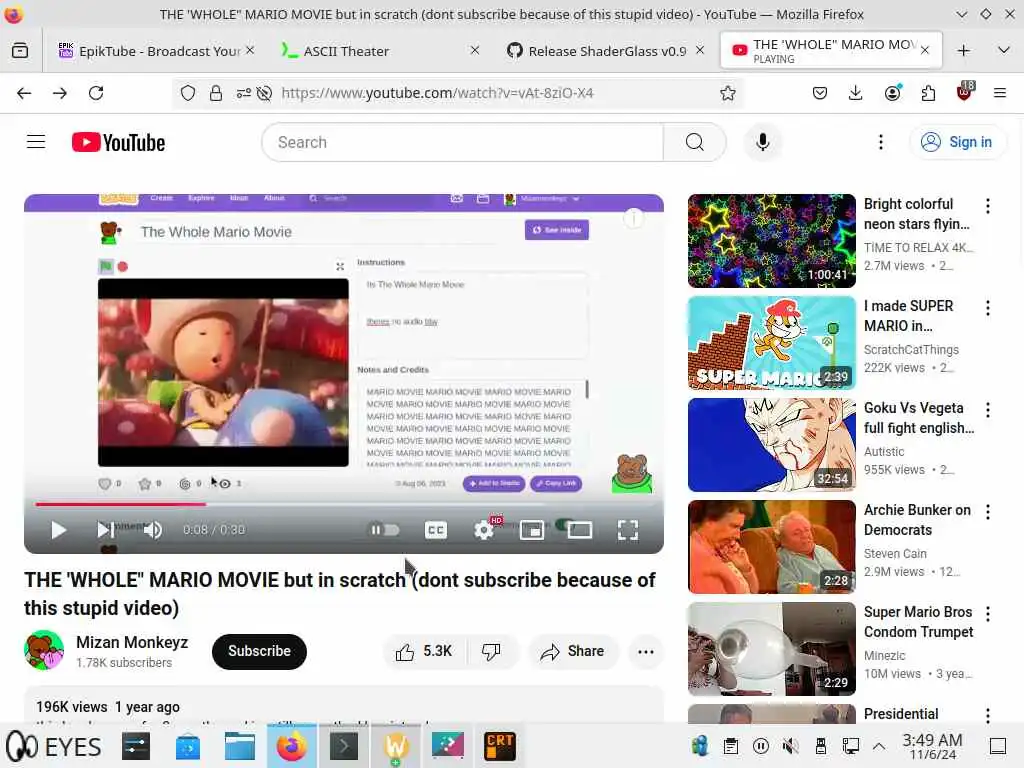Toggle theater mode view
1024x768 pixels.
click(x=579, y=530)
